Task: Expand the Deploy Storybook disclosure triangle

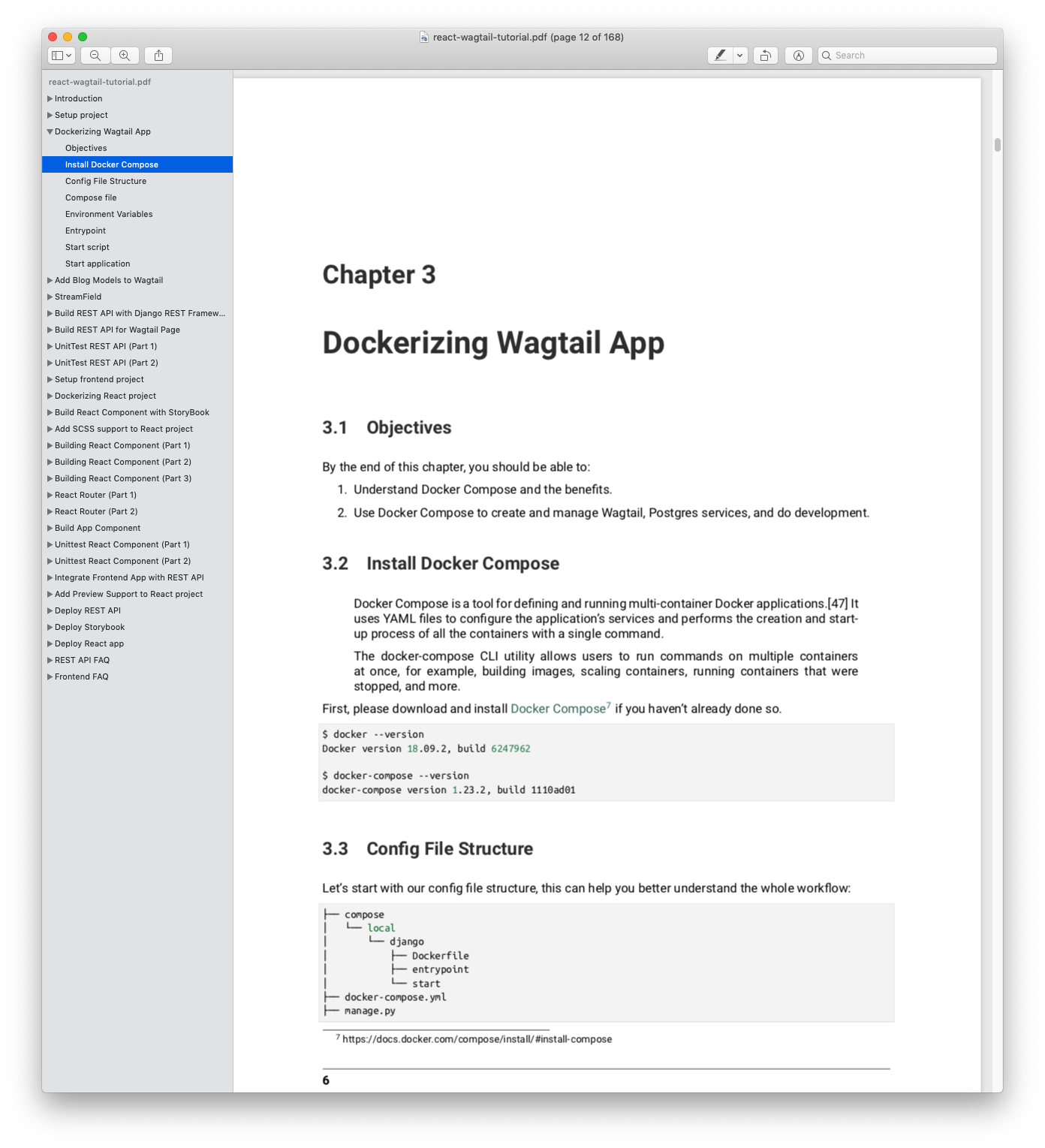Action: (50, 627)
